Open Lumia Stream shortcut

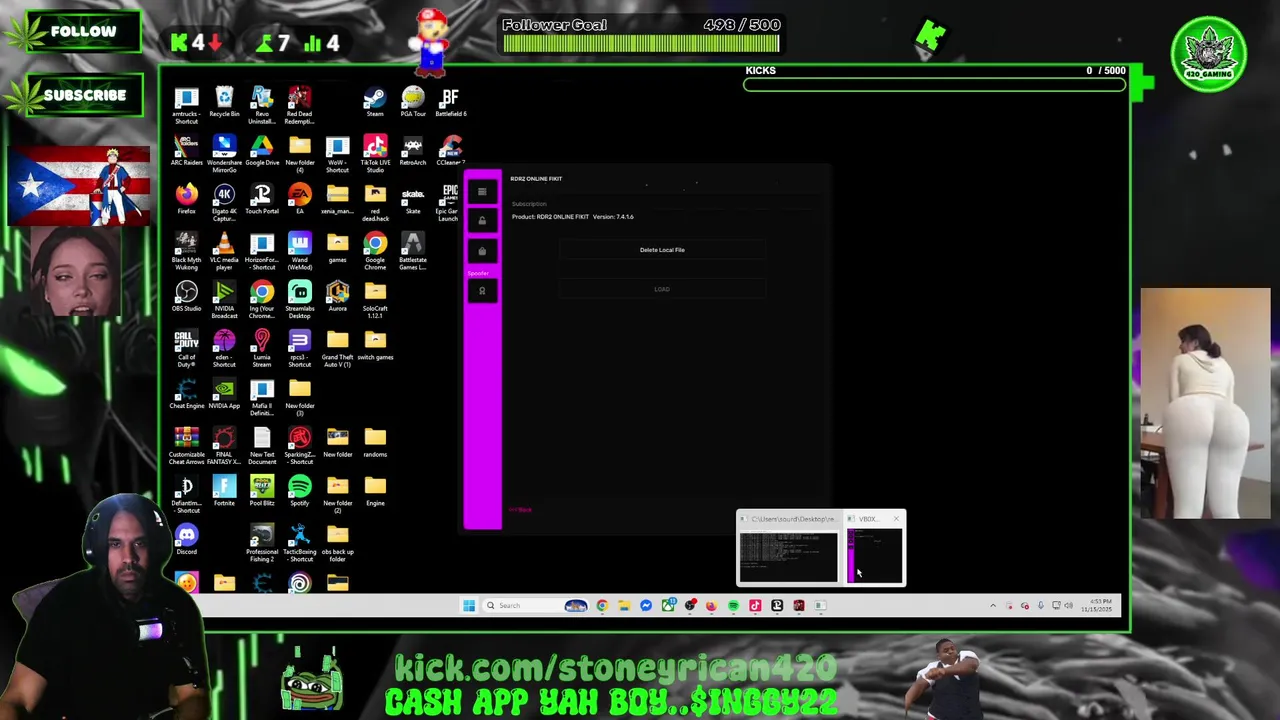point(262,349)
